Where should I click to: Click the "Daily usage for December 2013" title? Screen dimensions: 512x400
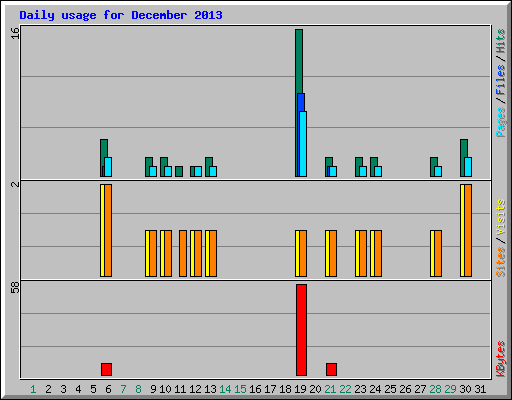pos(121,15)
